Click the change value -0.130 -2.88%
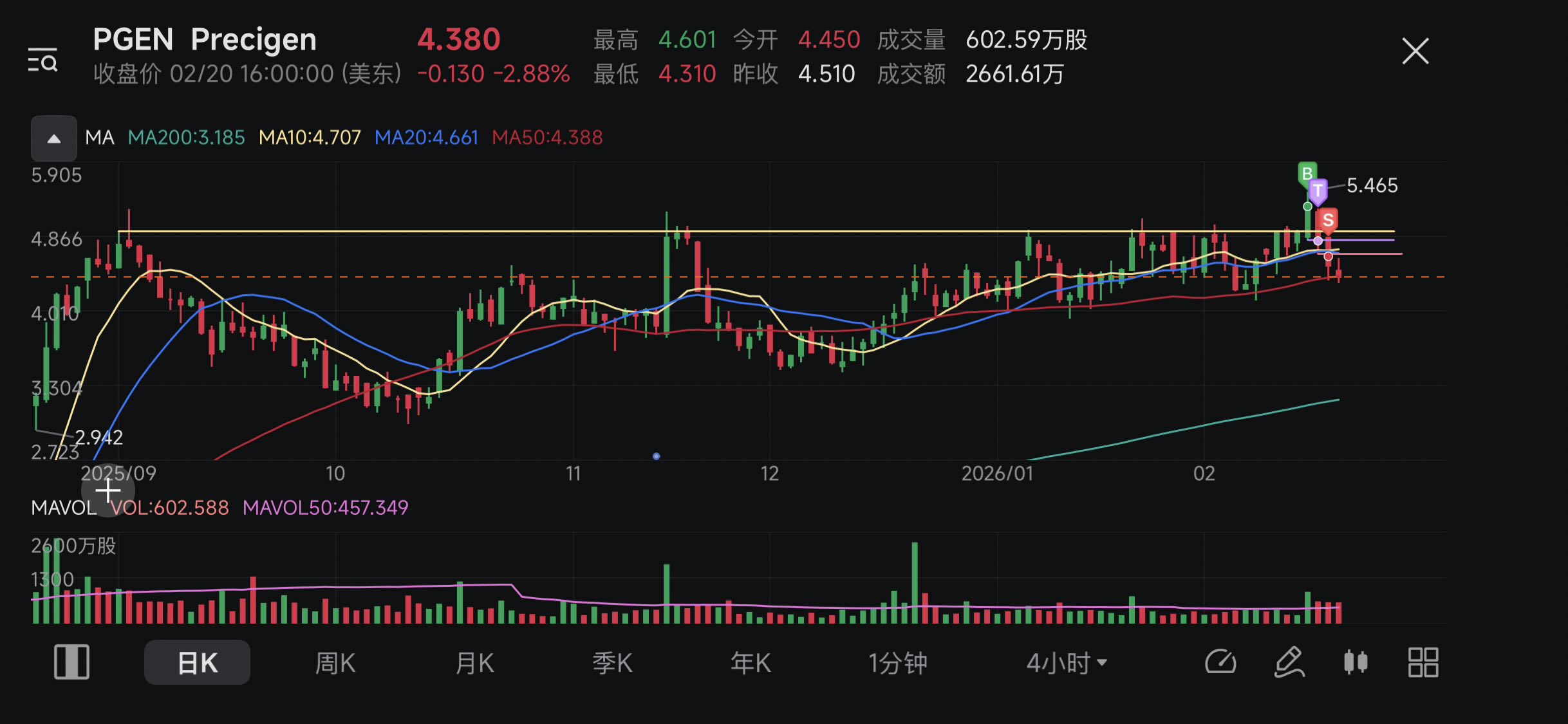The image size is (1568, 724). (x=494, y=74)
